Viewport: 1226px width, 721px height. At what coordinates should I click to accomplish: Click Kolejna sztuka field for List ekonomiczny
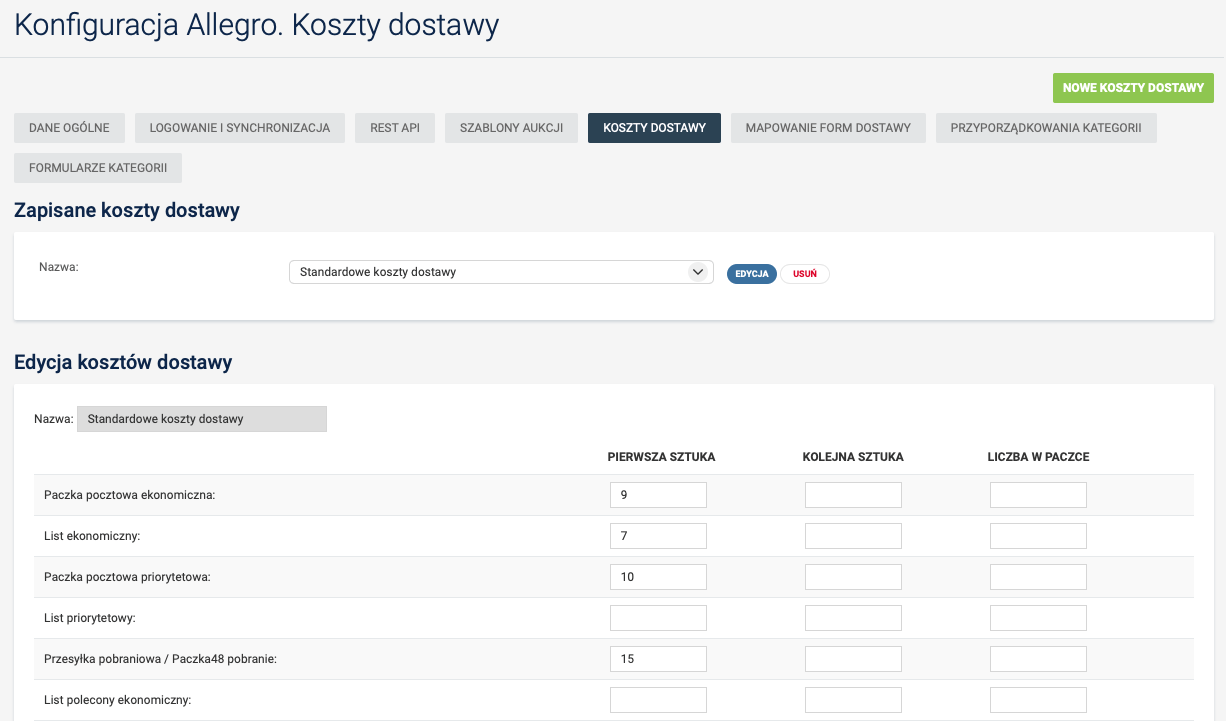(x=853, y=536)
